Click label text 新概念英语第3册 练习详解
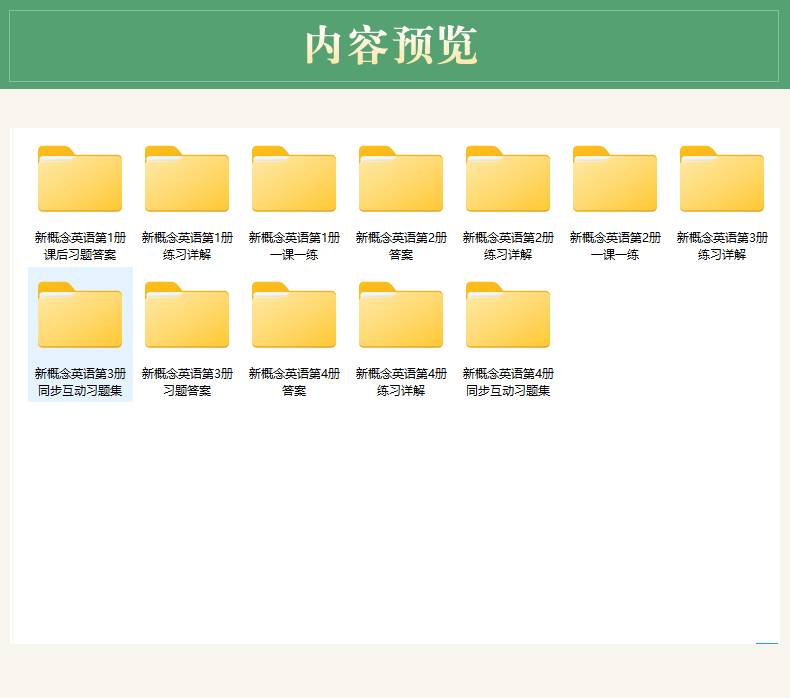The height and width of the screenshot is (698, 790). [x=722, y=246]
